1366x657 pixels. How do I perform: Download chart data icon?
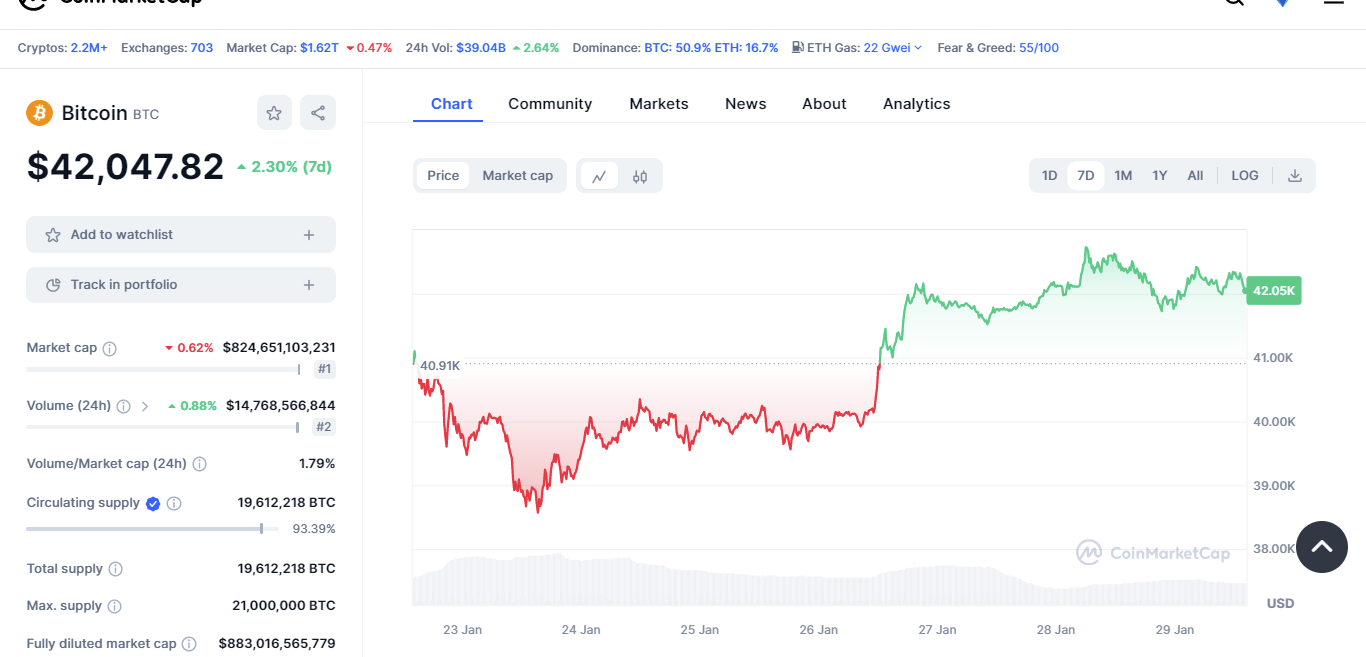1295,176
